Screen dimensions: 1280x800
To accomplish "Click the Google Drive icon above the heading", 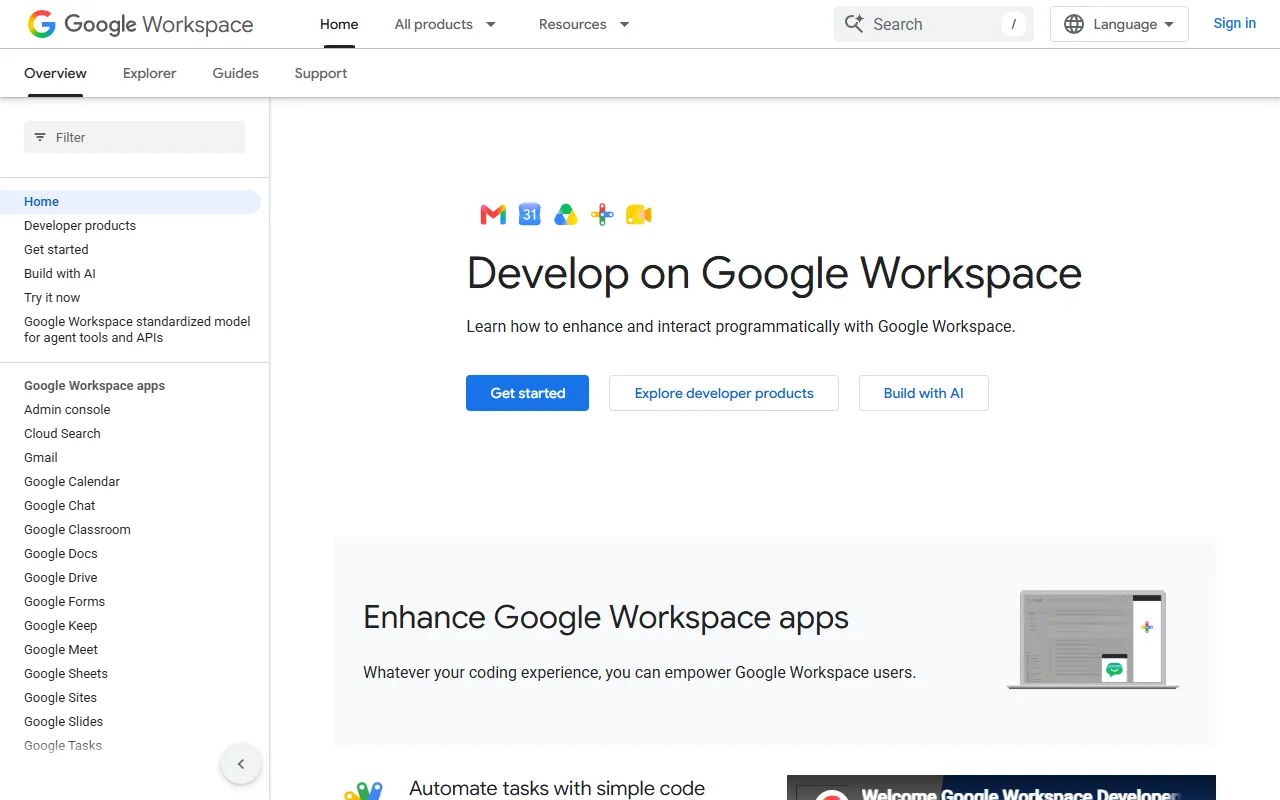I will pos(566,214).
